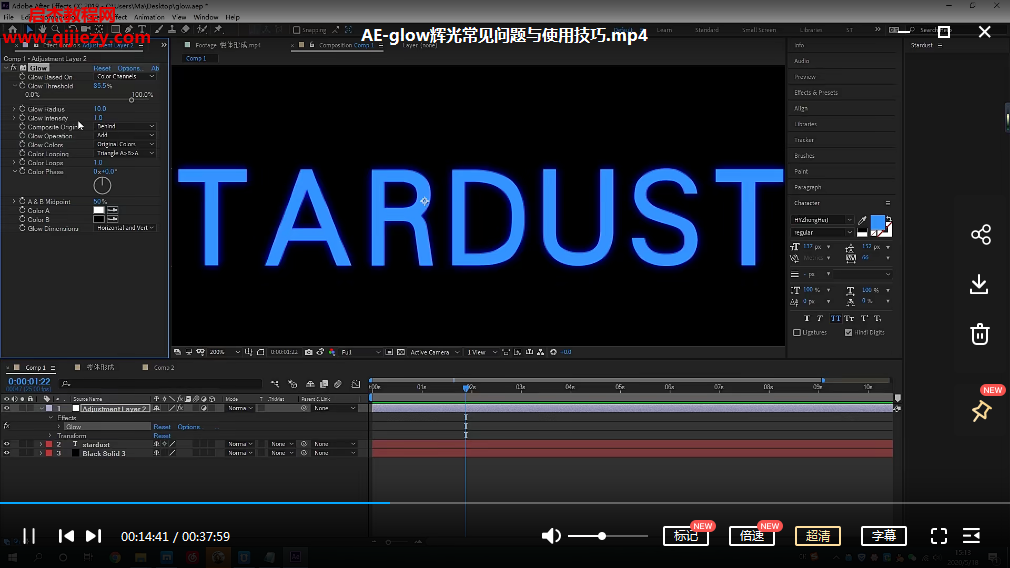1010x568 pixels.
Task: Open the Glow Dimensions dropdown
Action: click(x=125, y=228)
